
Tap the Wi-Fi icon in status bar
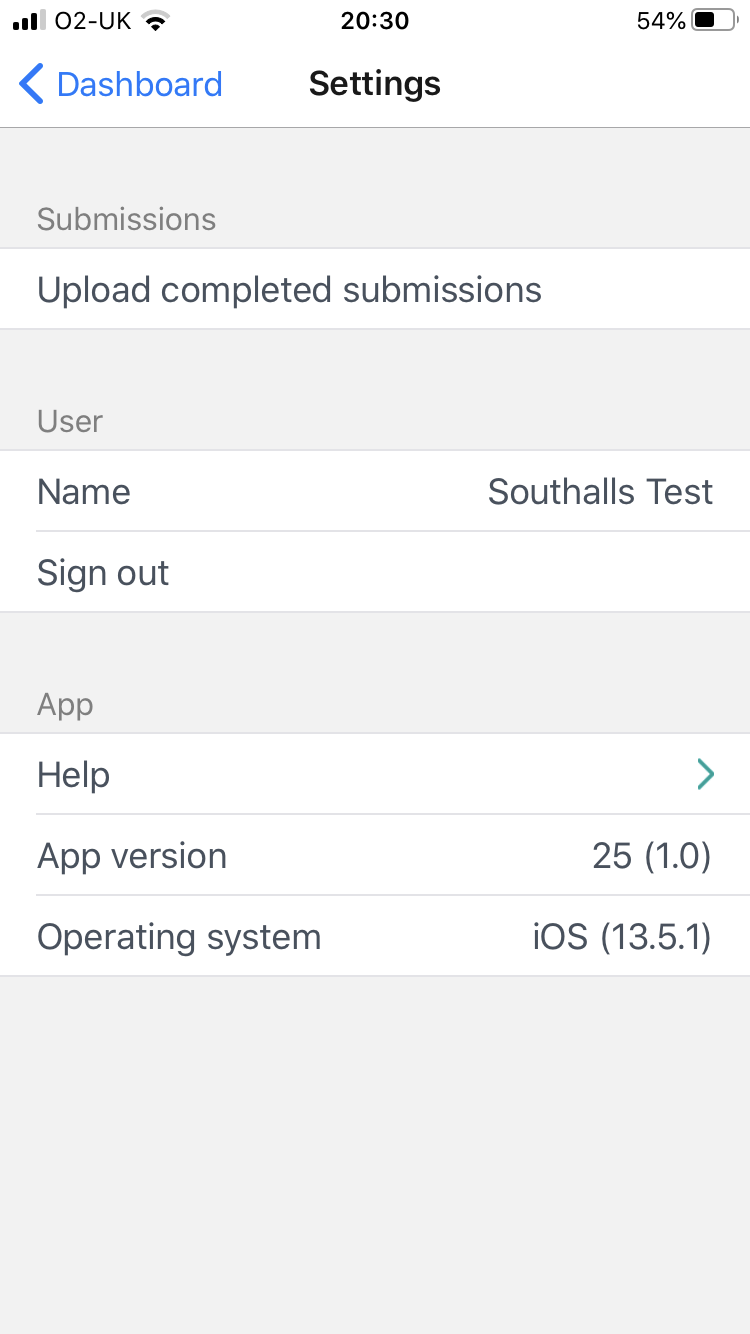tap(155, 20)
